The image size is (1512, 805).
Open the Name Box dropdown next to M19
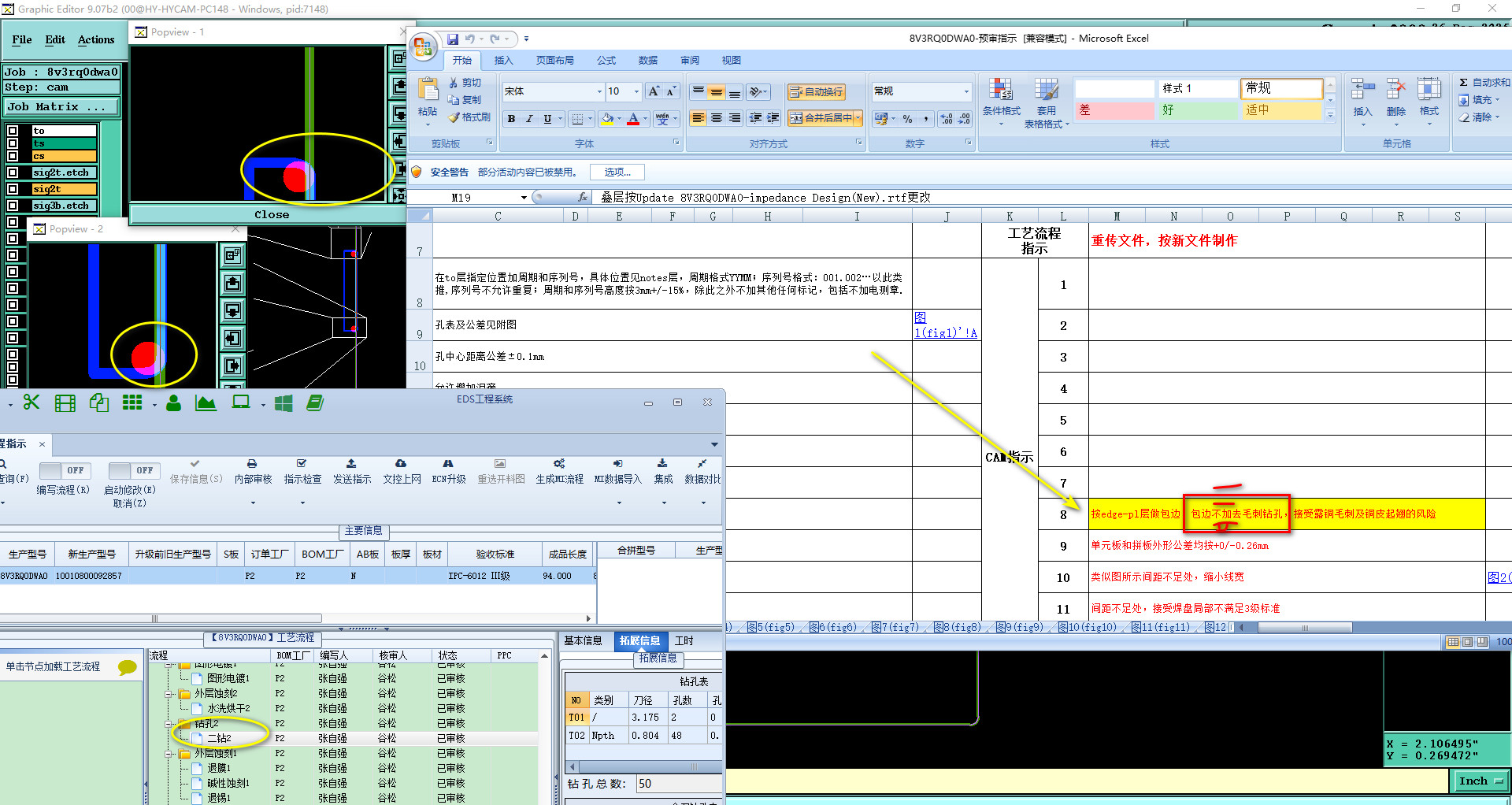[x=524, y=198]
